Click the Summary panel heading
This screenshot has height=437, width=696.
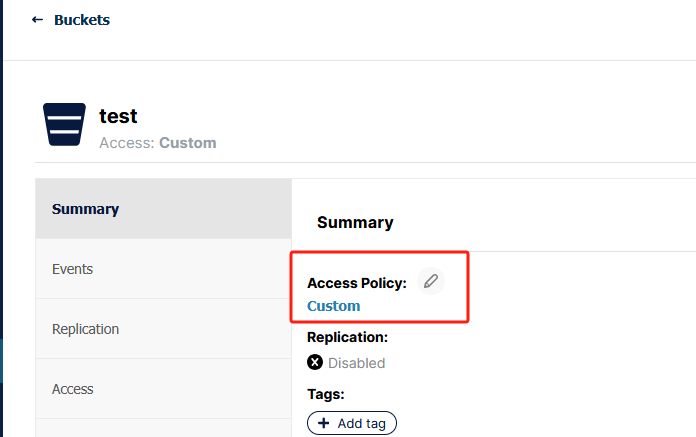[355, 222]
